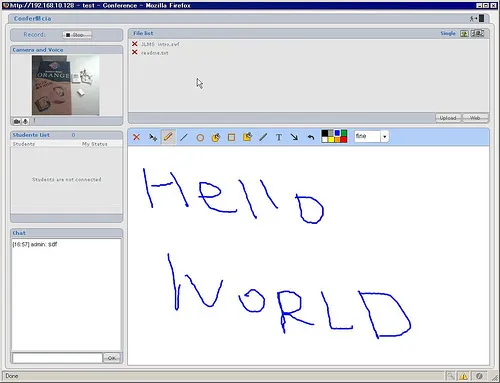The width and height of the screenshot is (500, 383).
Task: Click the red X clear whiteboard tool
Action: 136,137
